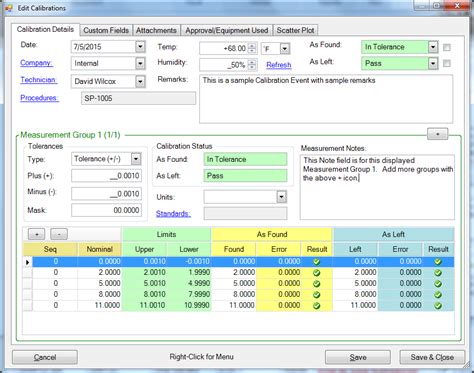This screenshot has width=474, height=373.
Task: Click the Technician link
Action: 39,80
